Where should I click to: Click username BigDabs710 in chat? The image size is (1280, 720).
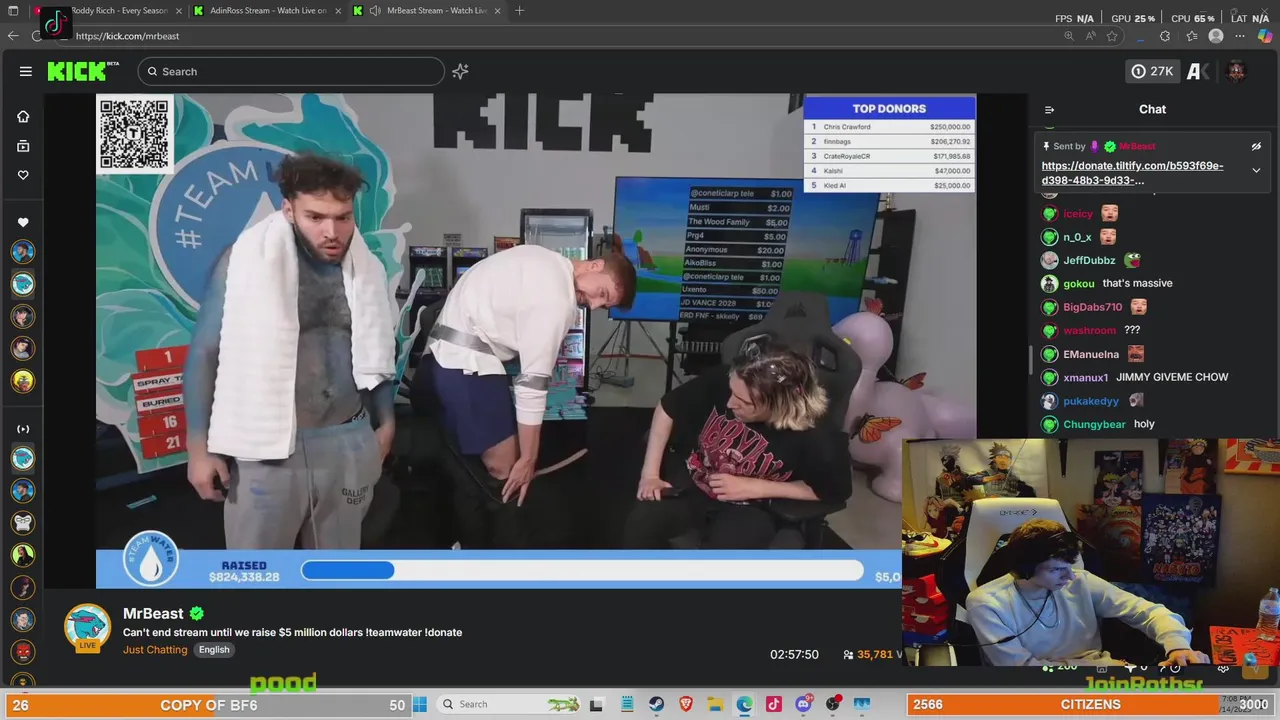click(1092, 308)
